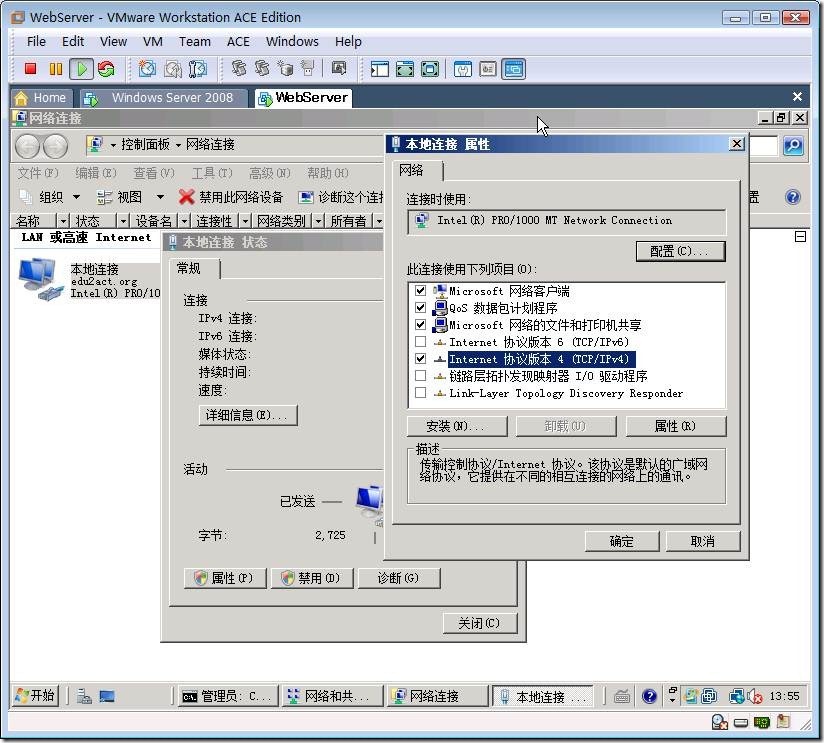The width and height of the screenshot is (824, 743).
Task: Click 取消 in 本地连接 属性 dialog
Action: (x=703, y=541)
